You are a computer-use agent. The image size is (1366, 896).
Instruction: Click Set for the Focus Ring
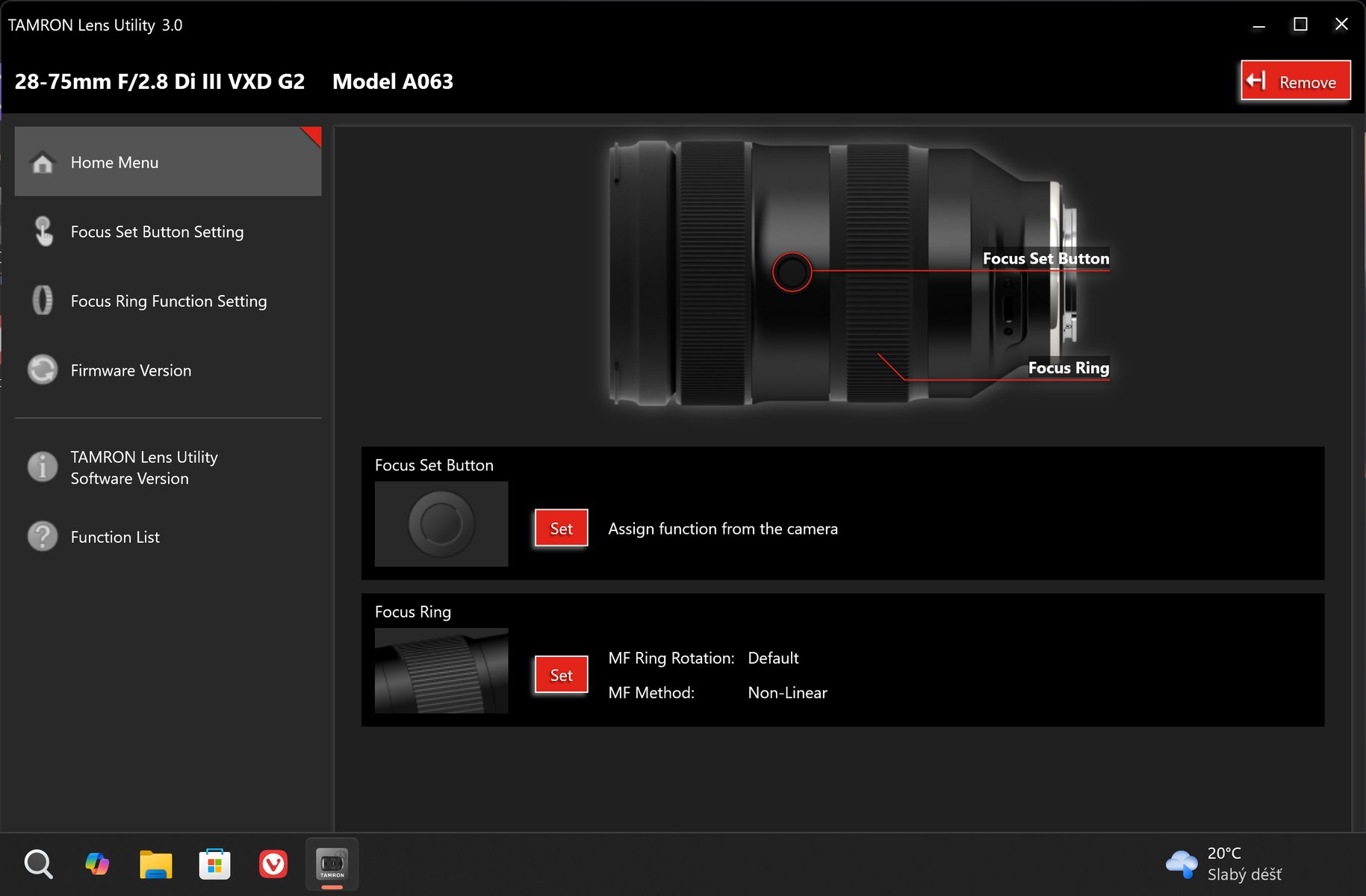pos(562,675)
